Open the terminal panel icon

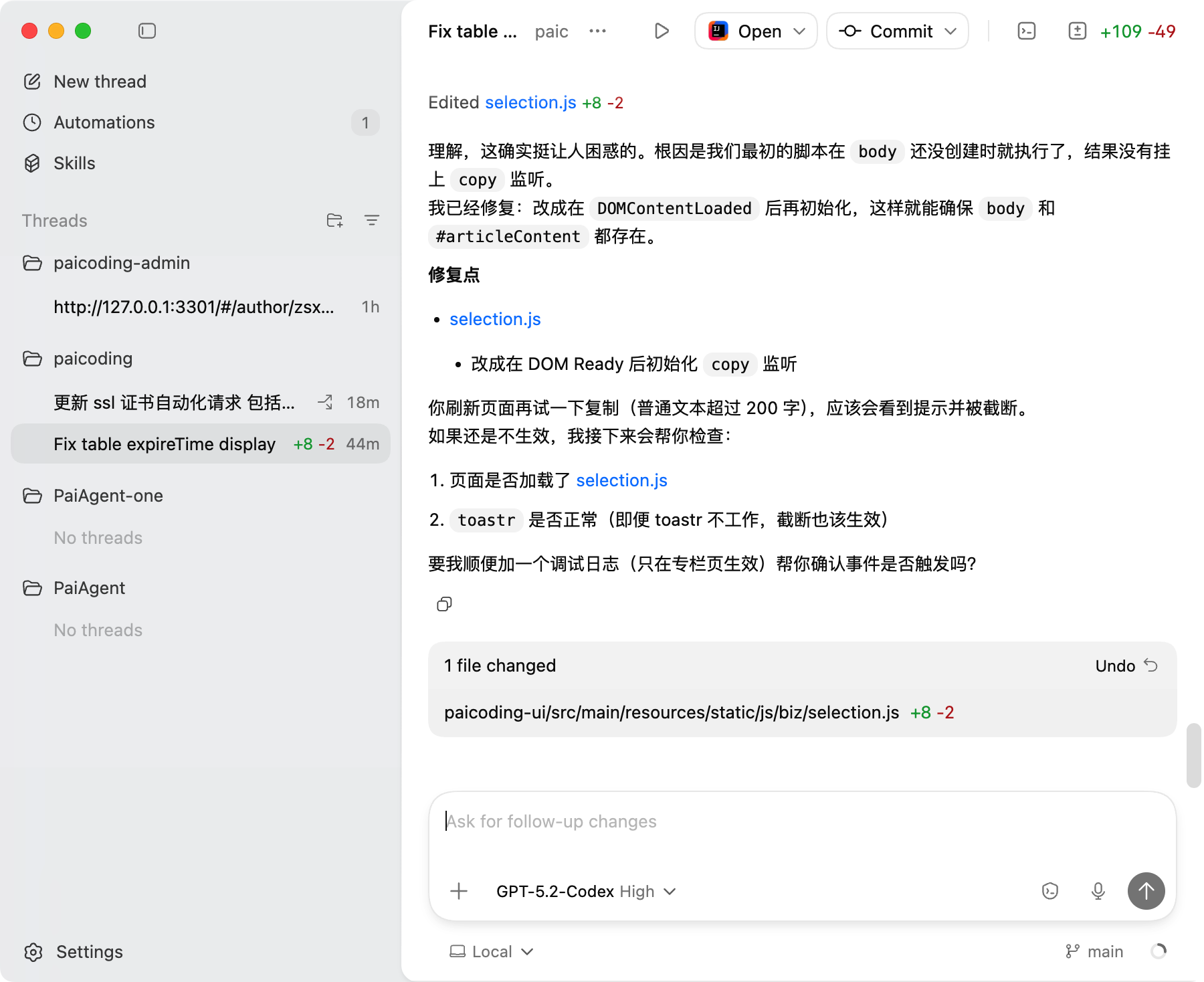coord(1026,31)
